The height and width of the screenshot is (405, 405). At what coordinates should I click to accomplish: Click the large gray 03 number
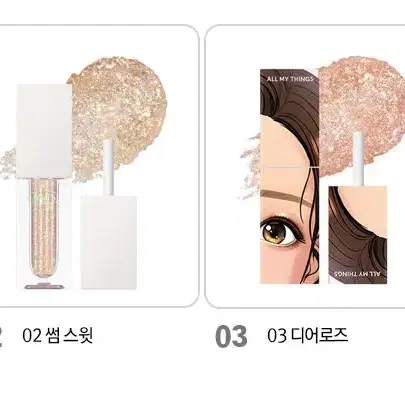coord(231,336)
